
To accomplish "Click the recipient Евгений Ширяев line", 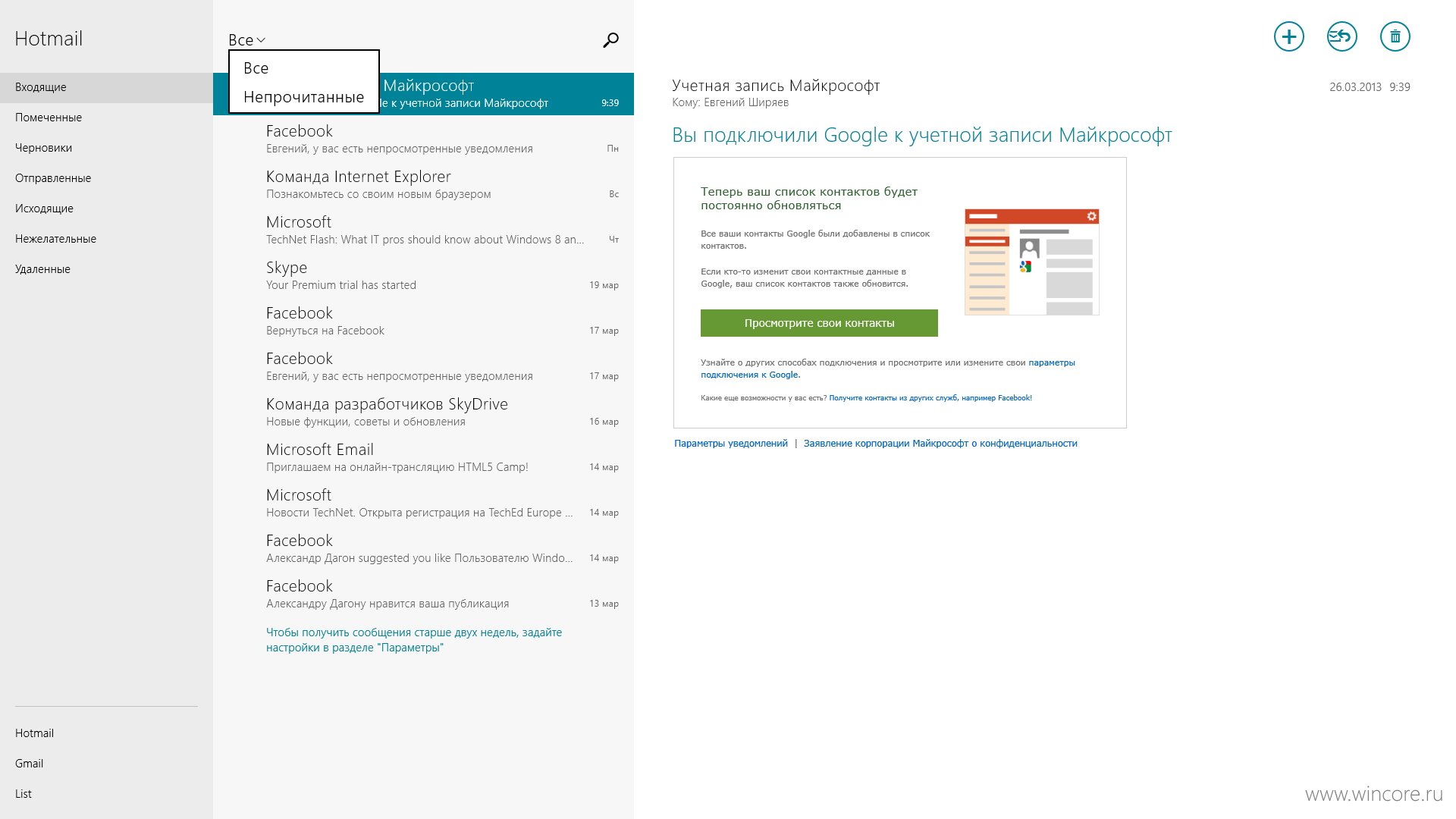I will pyautogui.click(x=730, y=102).
